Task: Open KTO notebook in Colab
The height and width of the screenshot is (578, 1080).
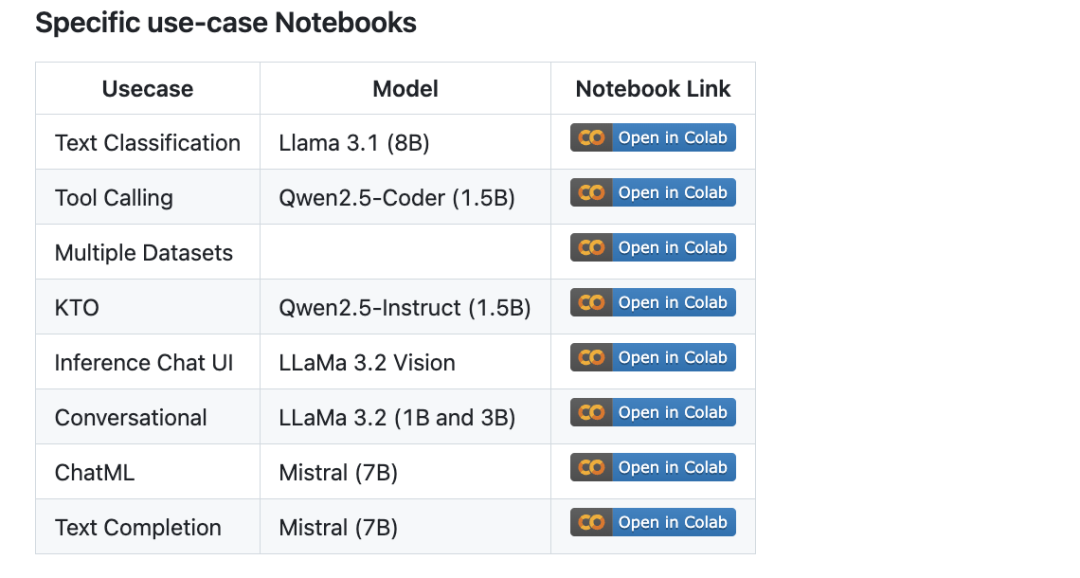Action: (653, 302)
